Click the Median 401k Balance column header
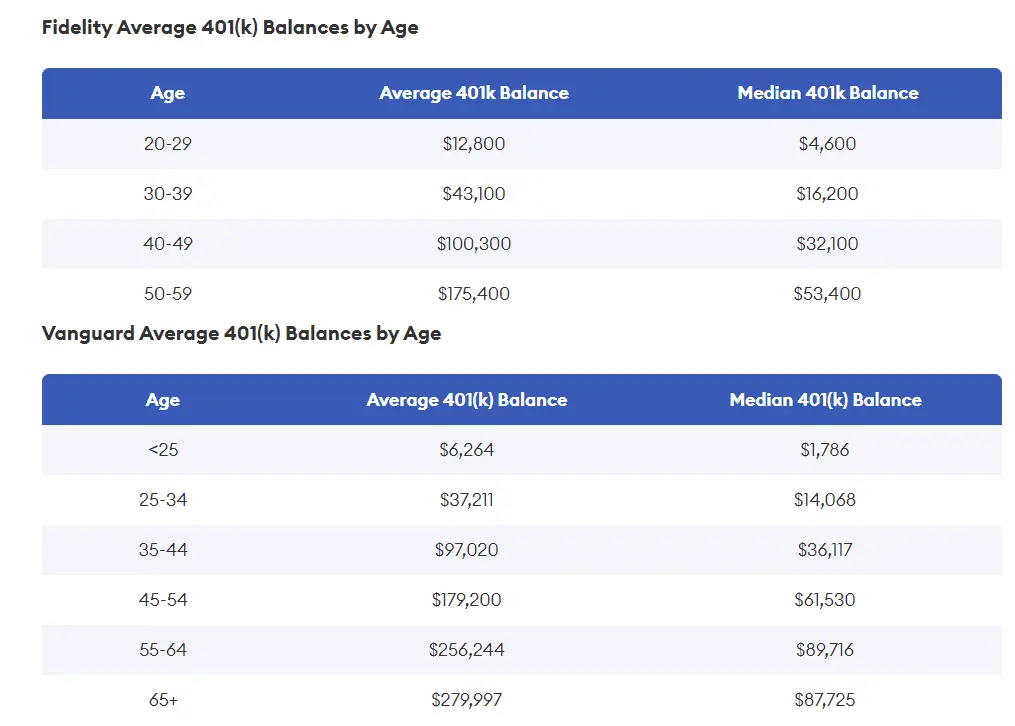This screenshot has width=1015, height=726. pos(828,93)
